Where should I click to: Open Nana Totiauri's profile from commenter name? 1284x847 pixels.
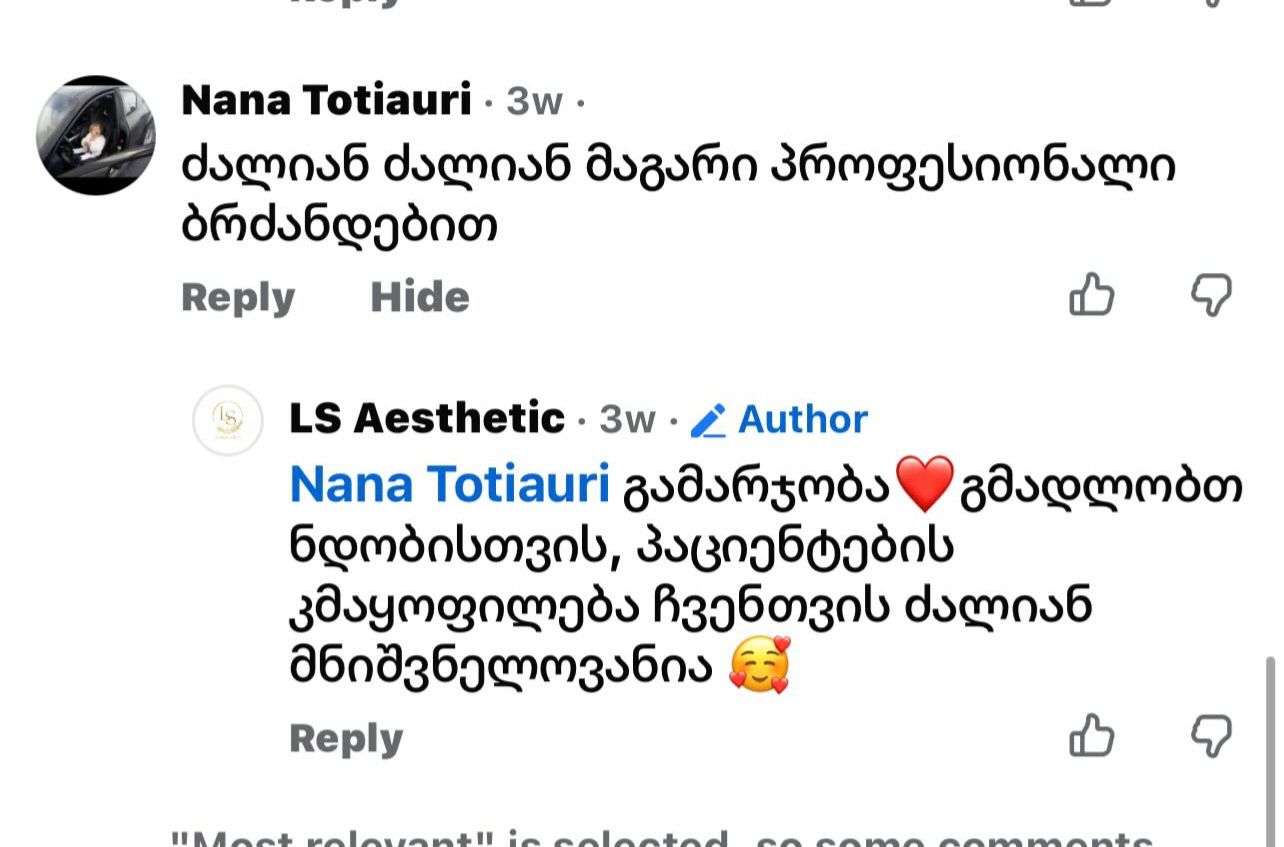(x=326, y=101)
